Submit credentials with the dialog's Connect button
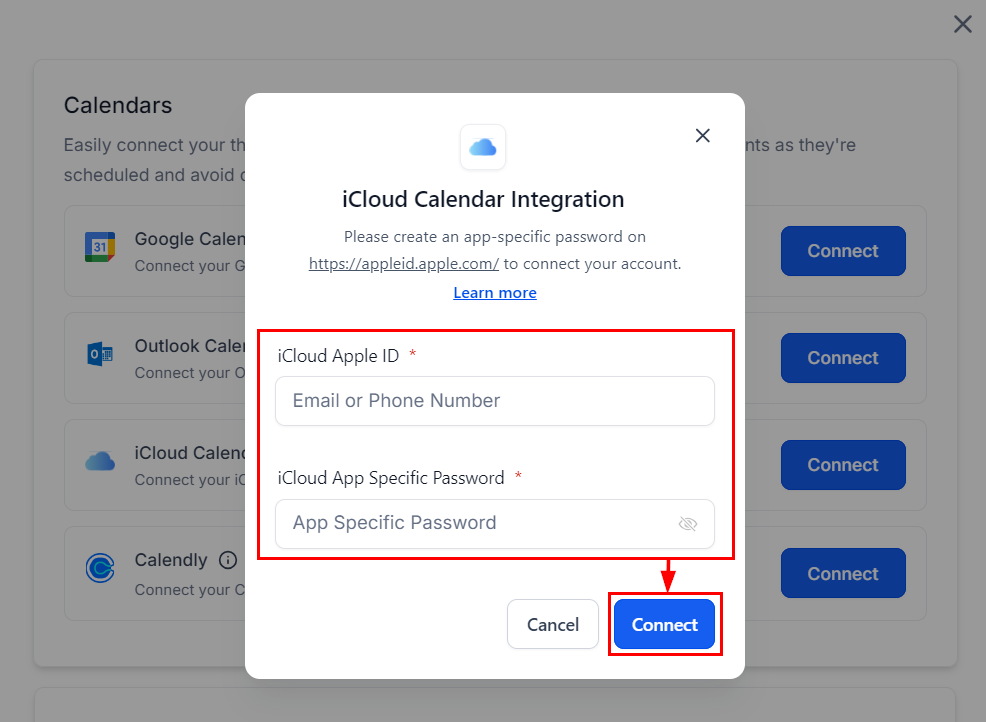 (664, 625)
